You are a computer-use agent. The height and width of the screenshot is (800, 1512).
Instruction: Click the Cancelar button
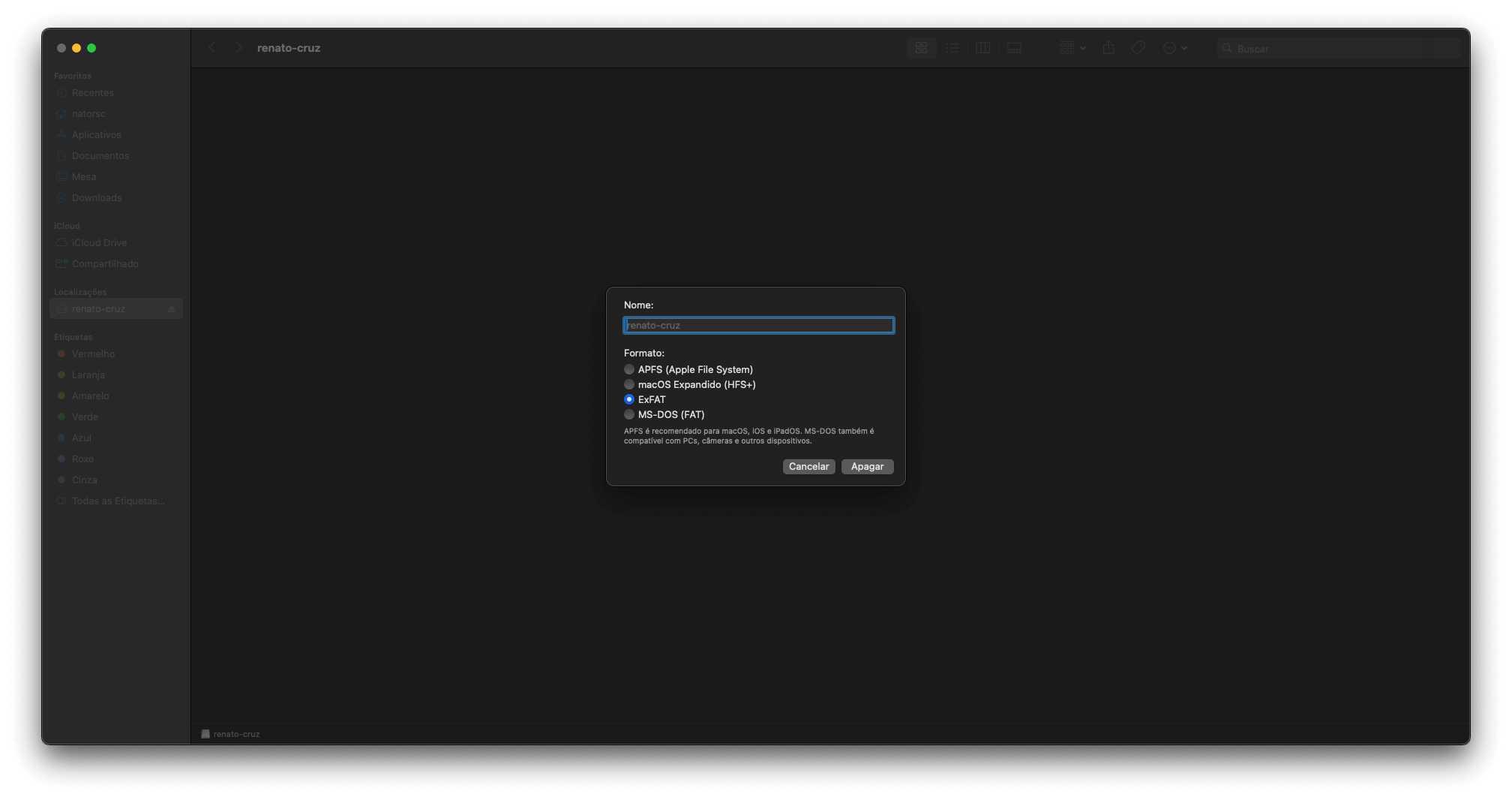point(808,467)
